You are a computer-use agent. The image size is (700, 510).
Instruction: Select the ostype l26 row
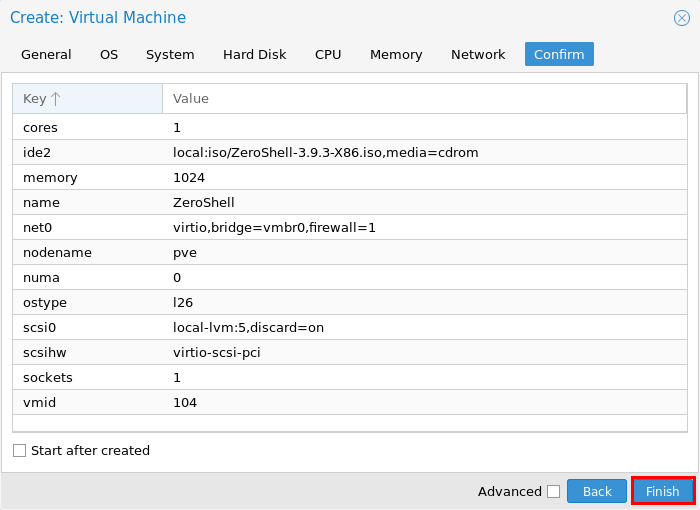pos(350,302)
